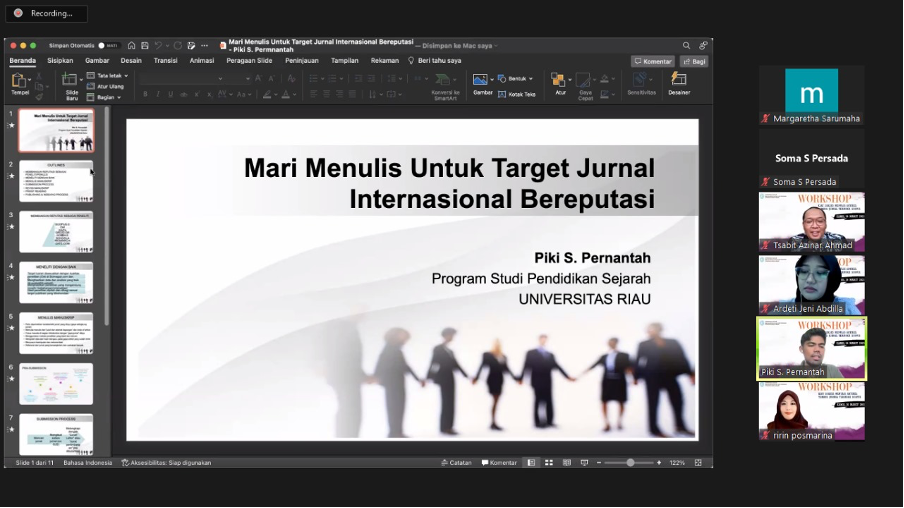
Task: Toggle the Catatan notes pane
Action: point(455,463)
